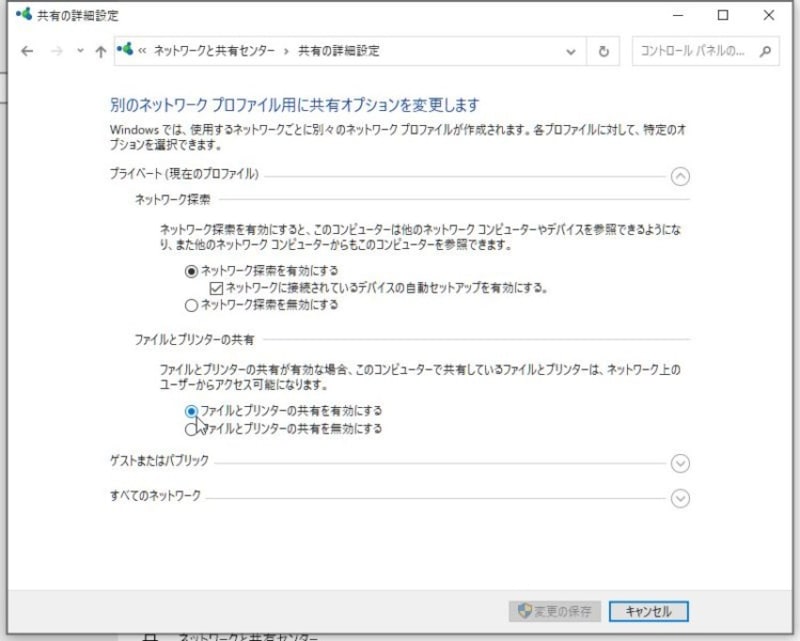This screenshot has height=641, width=800.
Task: Click the Network and Sharing Center icon in breadcrumb
Action: click(124, 51)
